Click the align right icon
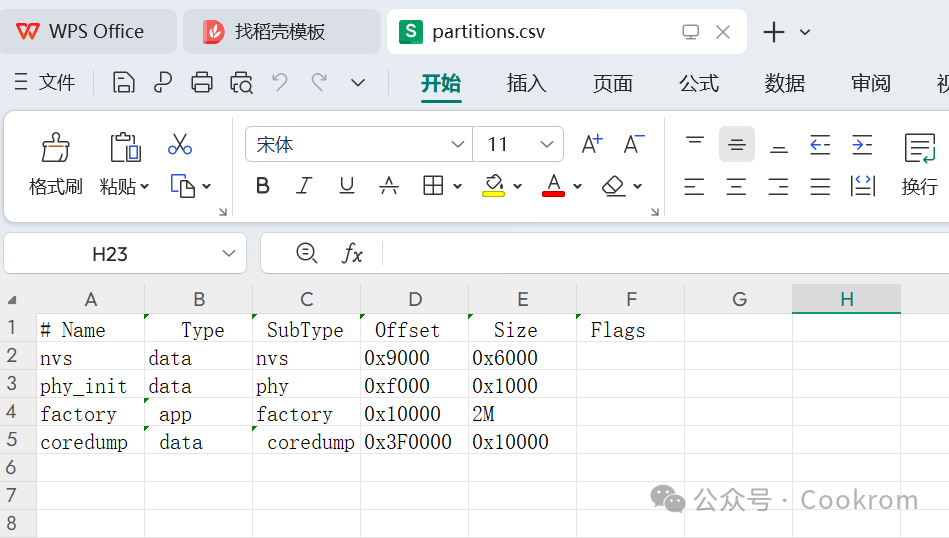 (778, 186)
